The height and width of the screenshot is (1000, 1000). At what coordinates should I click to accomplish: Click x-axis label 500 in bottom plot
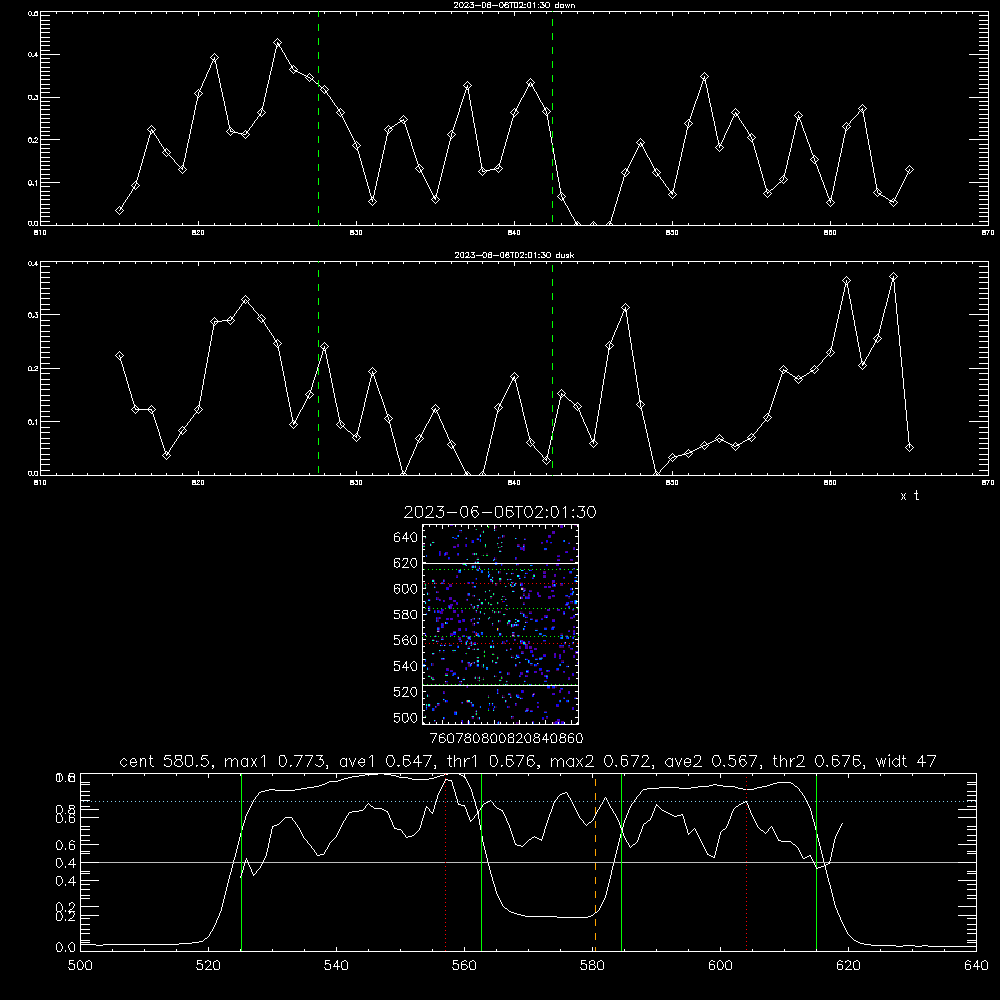pyautogui.click(x=80, y=966)
